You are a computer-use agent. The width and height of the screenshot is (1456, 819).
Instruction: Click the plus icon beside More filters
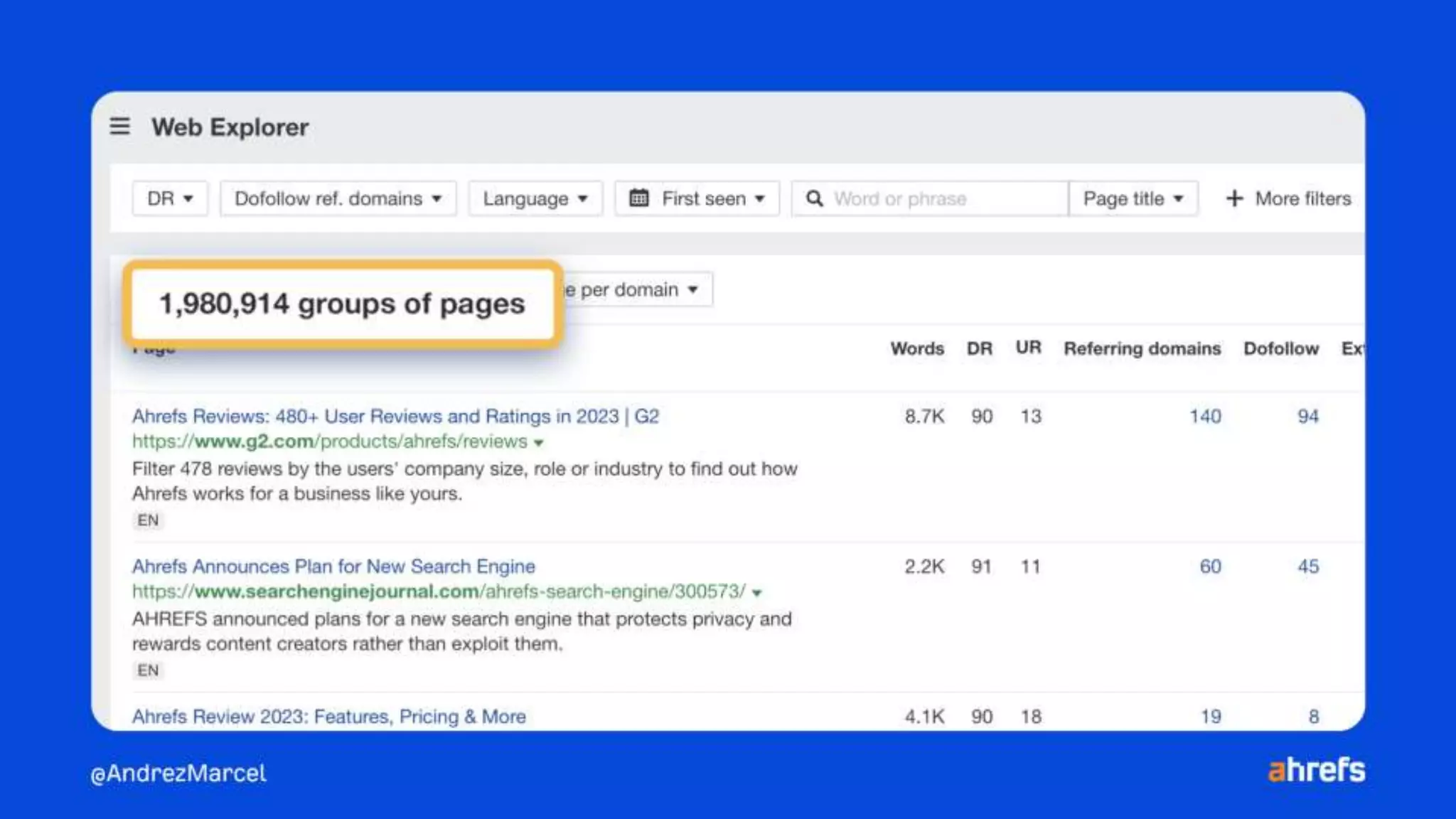pyautogui.click(x=1235, y=198)
